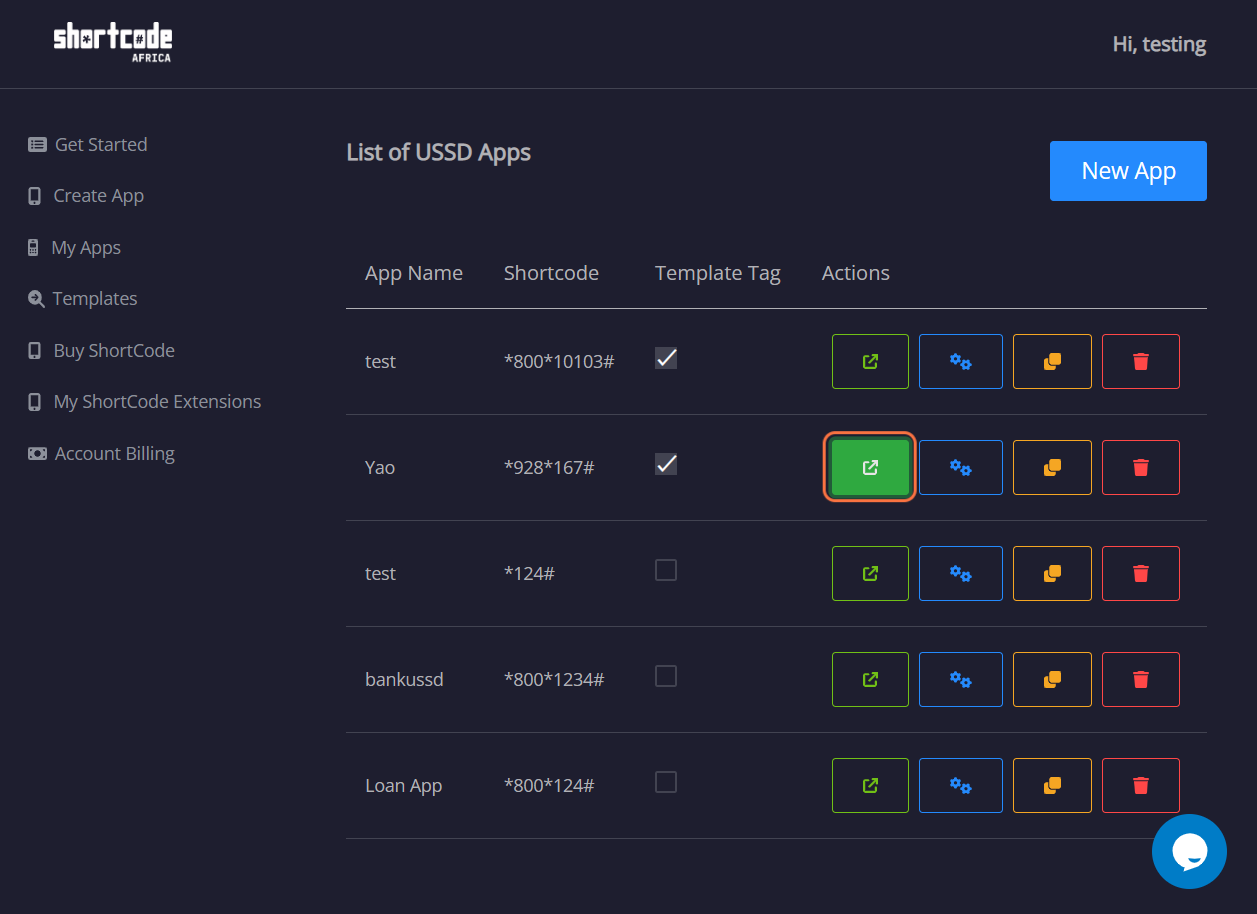Trash the Loan App
Image resolution: width=1257 pixels, height=914 pixels.
1141,785
